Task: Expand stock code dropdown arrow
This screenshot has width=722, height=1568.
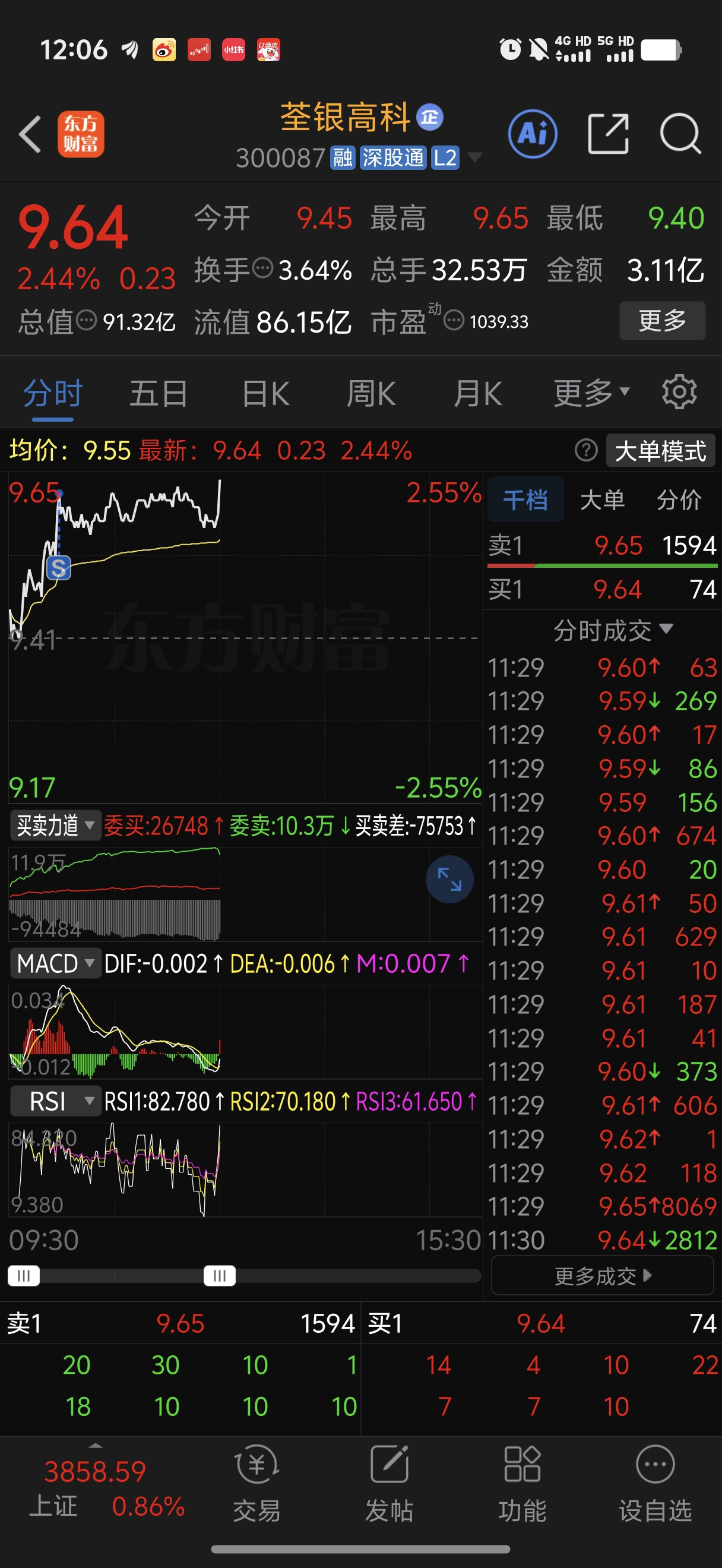Action: (x=474, y=158)
